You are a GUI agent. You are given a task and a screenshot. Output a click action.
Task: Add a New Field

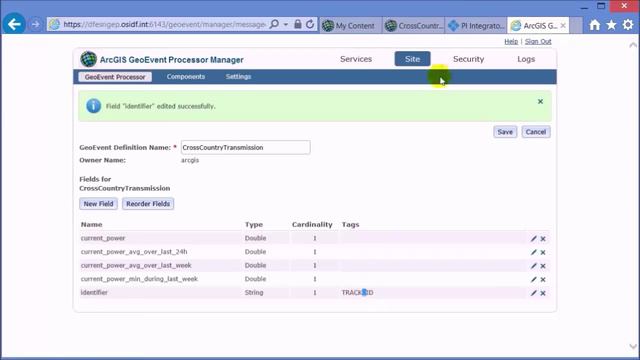[x=98, y=204]
